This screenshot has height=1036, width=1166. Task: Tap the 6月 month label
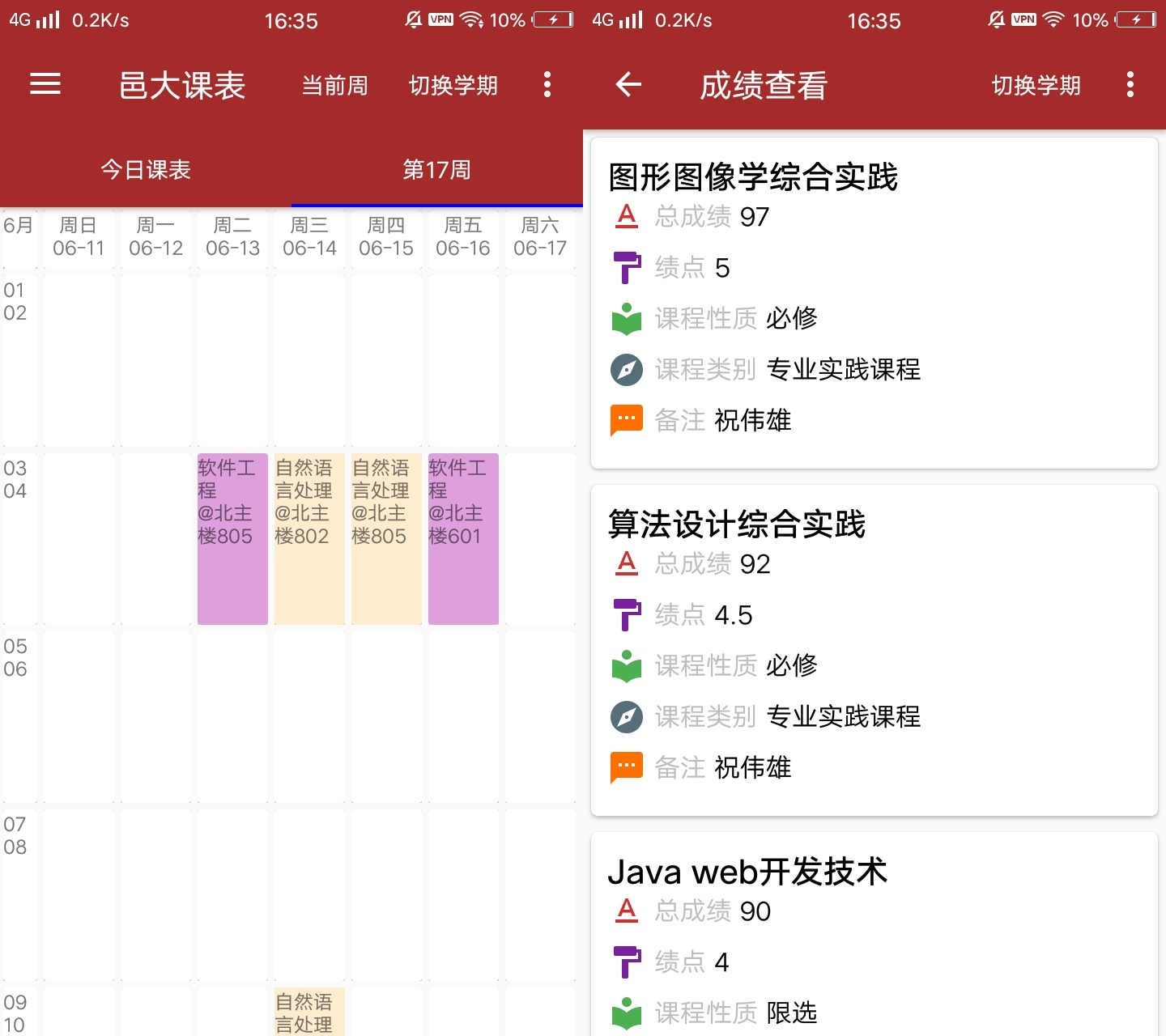(x=19, y=226)
